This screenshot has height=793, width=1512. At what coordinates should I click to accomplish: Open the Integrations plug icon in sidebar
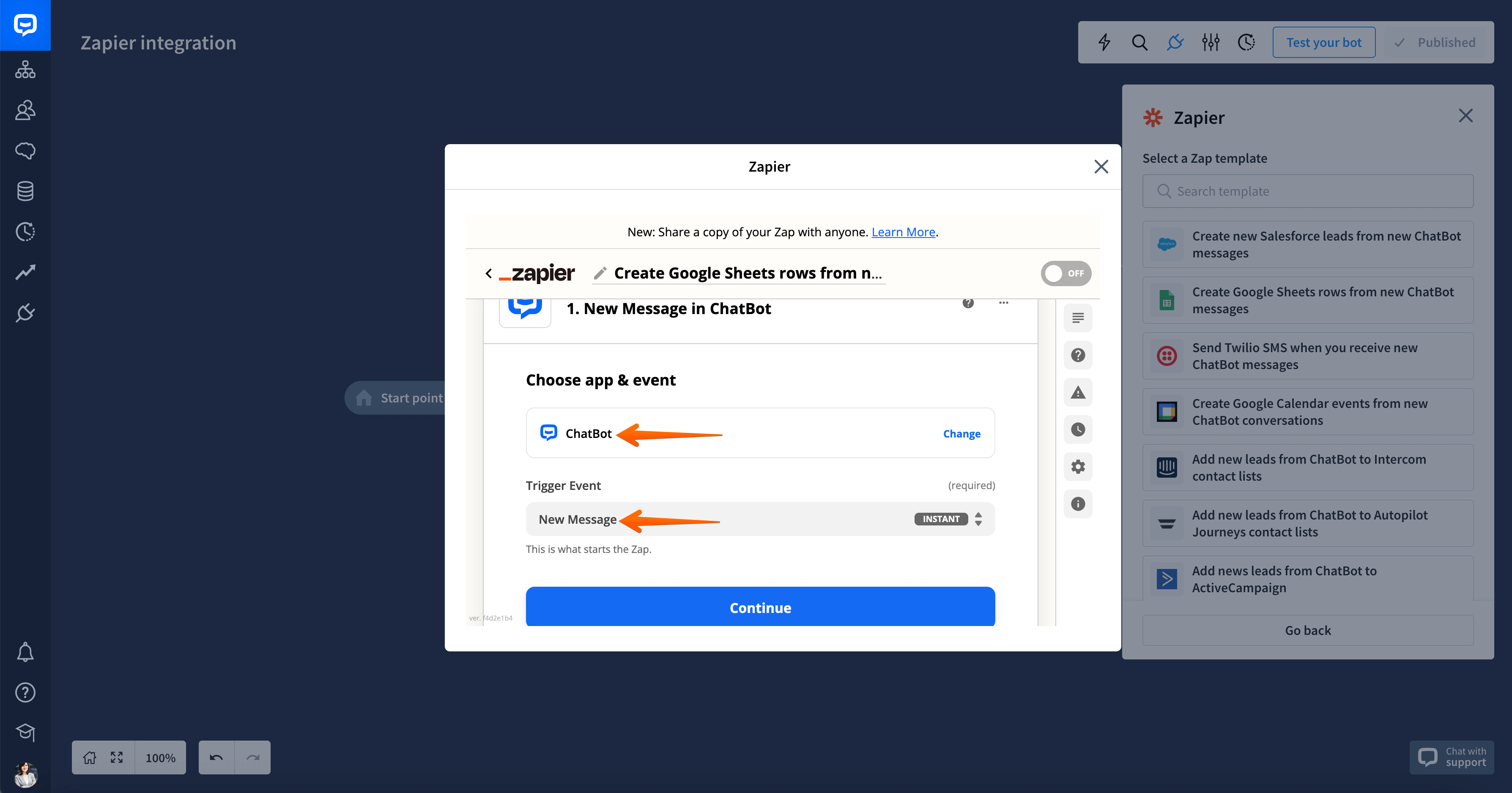click(25, 312)
